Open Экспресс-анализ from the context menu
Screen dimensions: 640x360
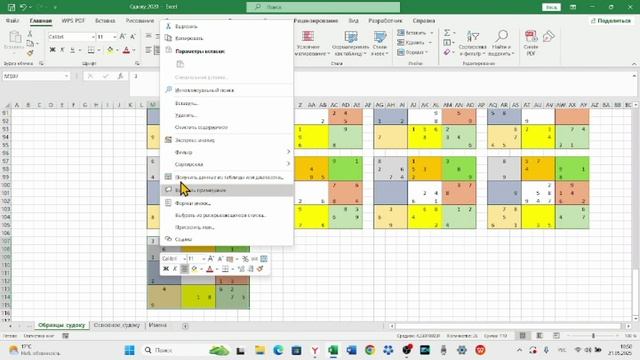(227, 140)
